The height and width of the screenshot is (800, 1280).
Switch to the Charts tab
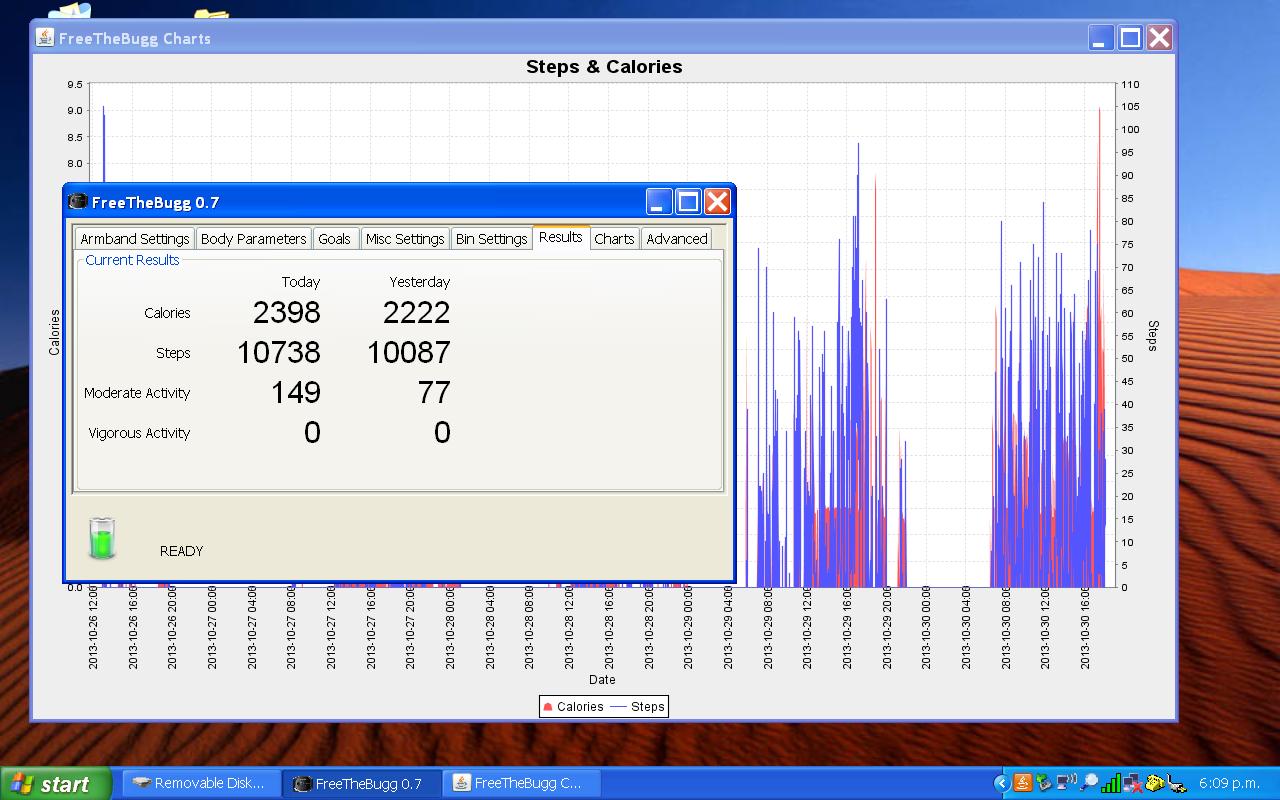click(x=614, y=239)
